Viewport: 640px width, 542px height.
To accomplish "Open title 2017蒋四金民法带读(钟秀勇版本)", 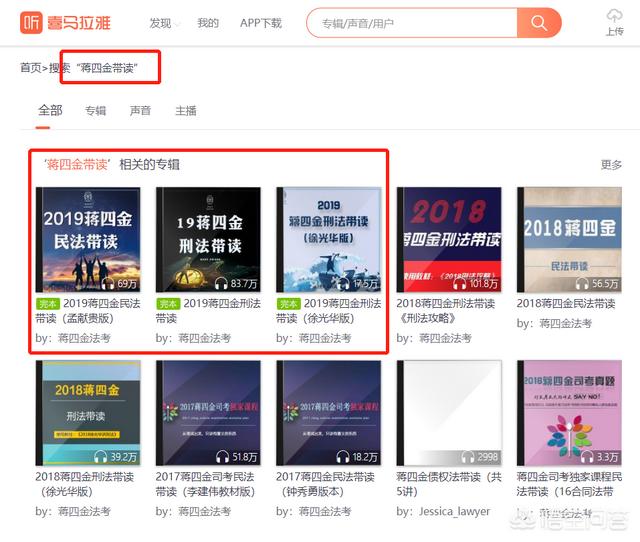I will click(325, 484).
